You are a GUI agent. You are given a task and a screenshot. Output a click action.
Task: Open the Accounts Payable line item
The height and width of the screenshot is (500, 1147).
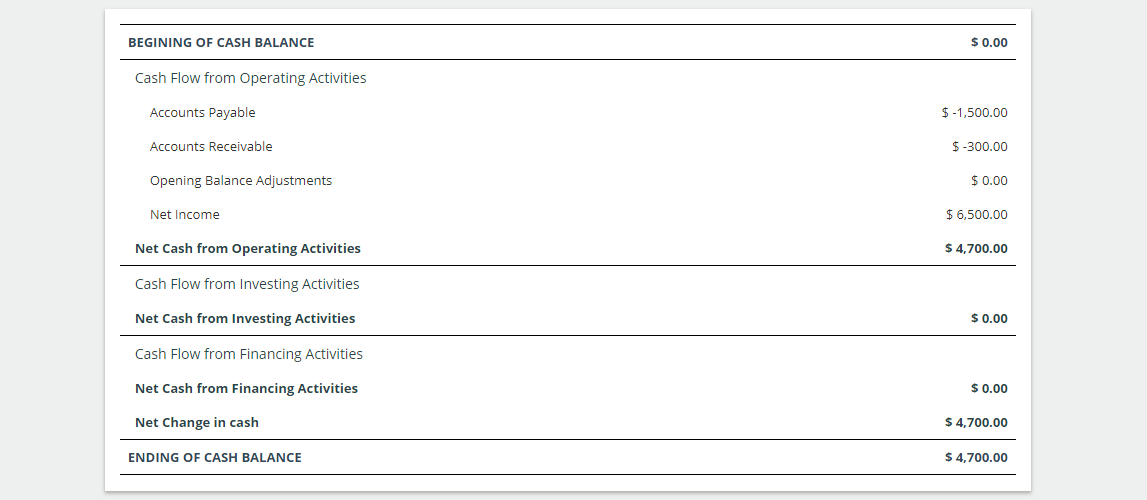point(203,113)
